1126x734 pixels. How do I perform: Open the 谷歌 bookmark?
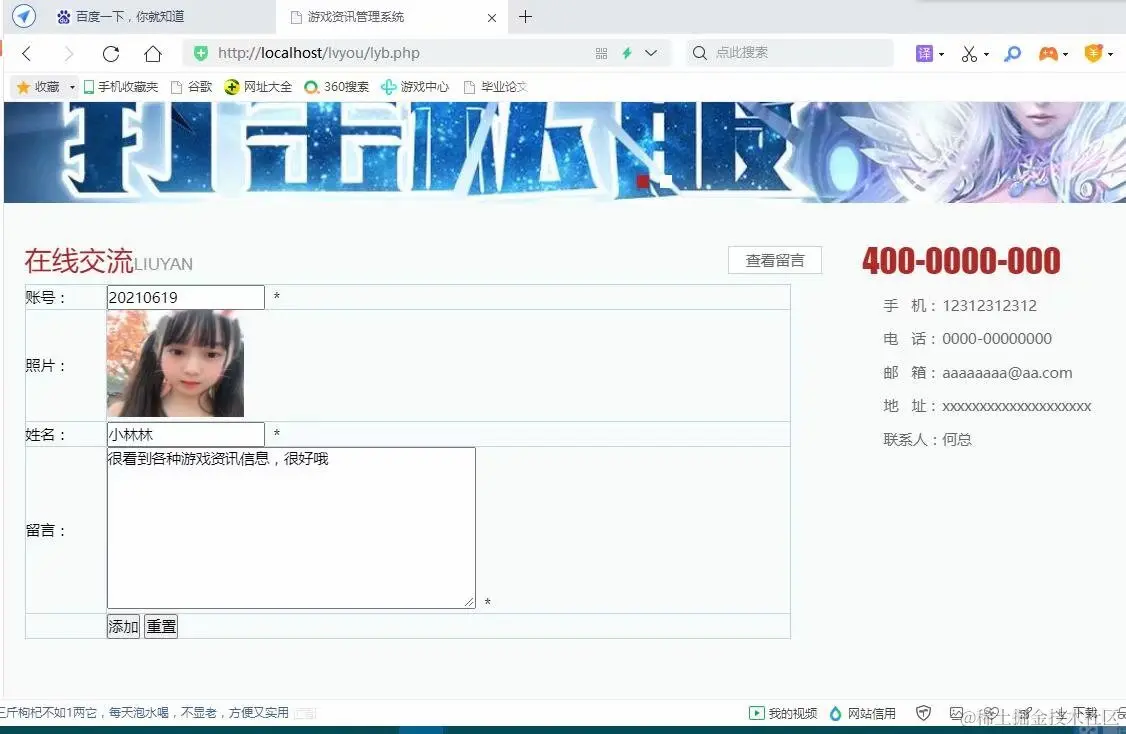(x=192, y=87)
